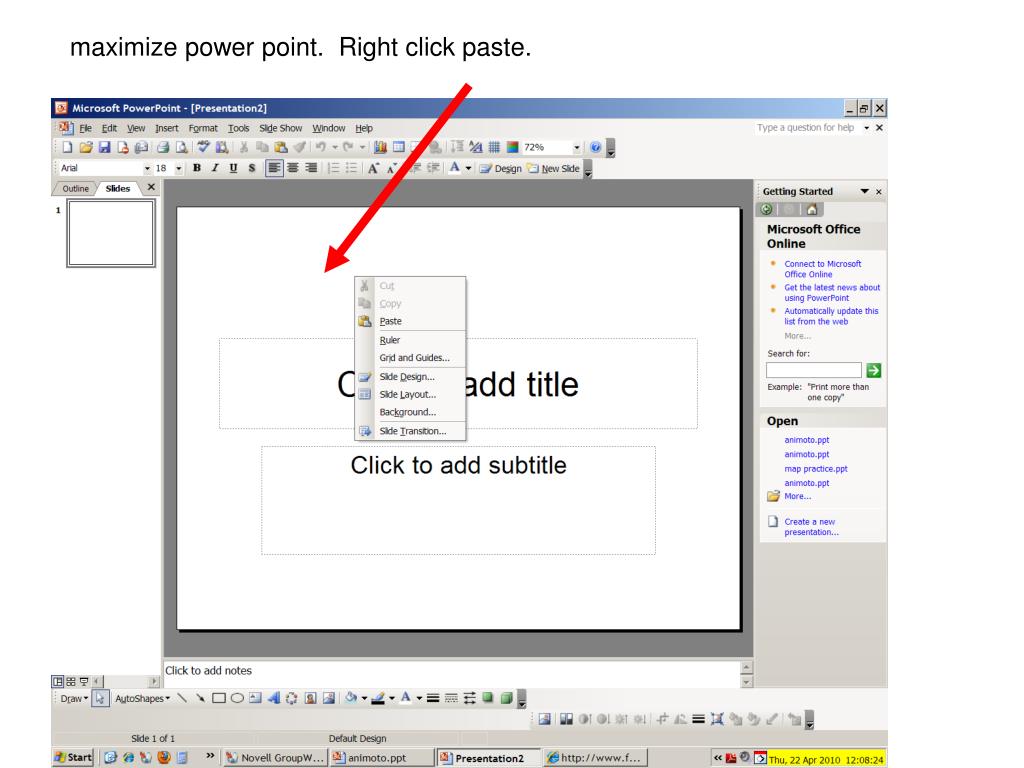The width and height of the screenshot is (1024, 768).
Task: Click the green search Go arrow button
Action: point(873,370)
